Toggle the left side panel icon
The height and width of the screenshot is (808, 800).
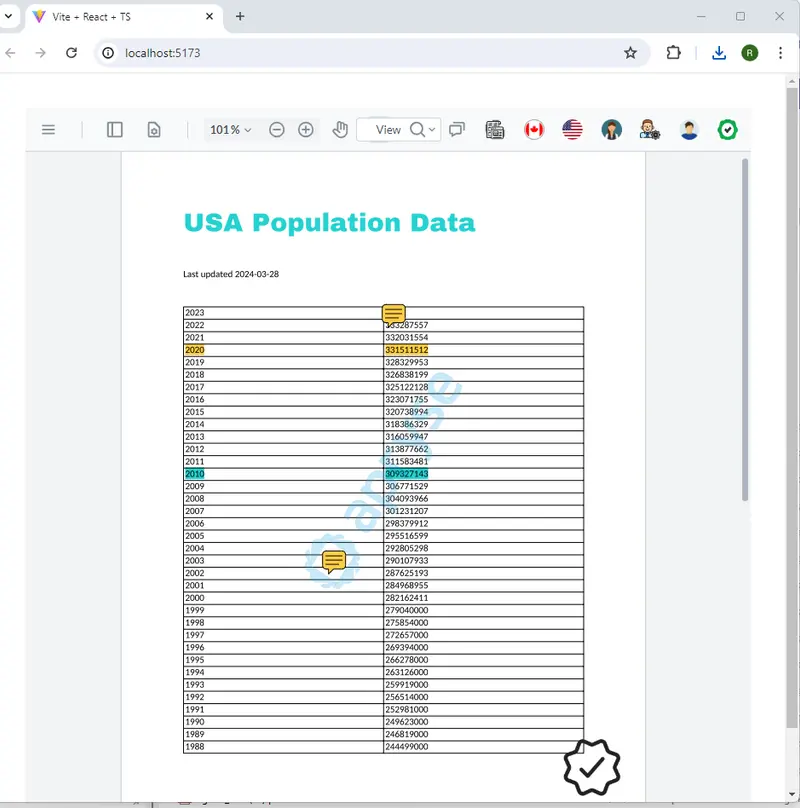[x=114, y=129]
